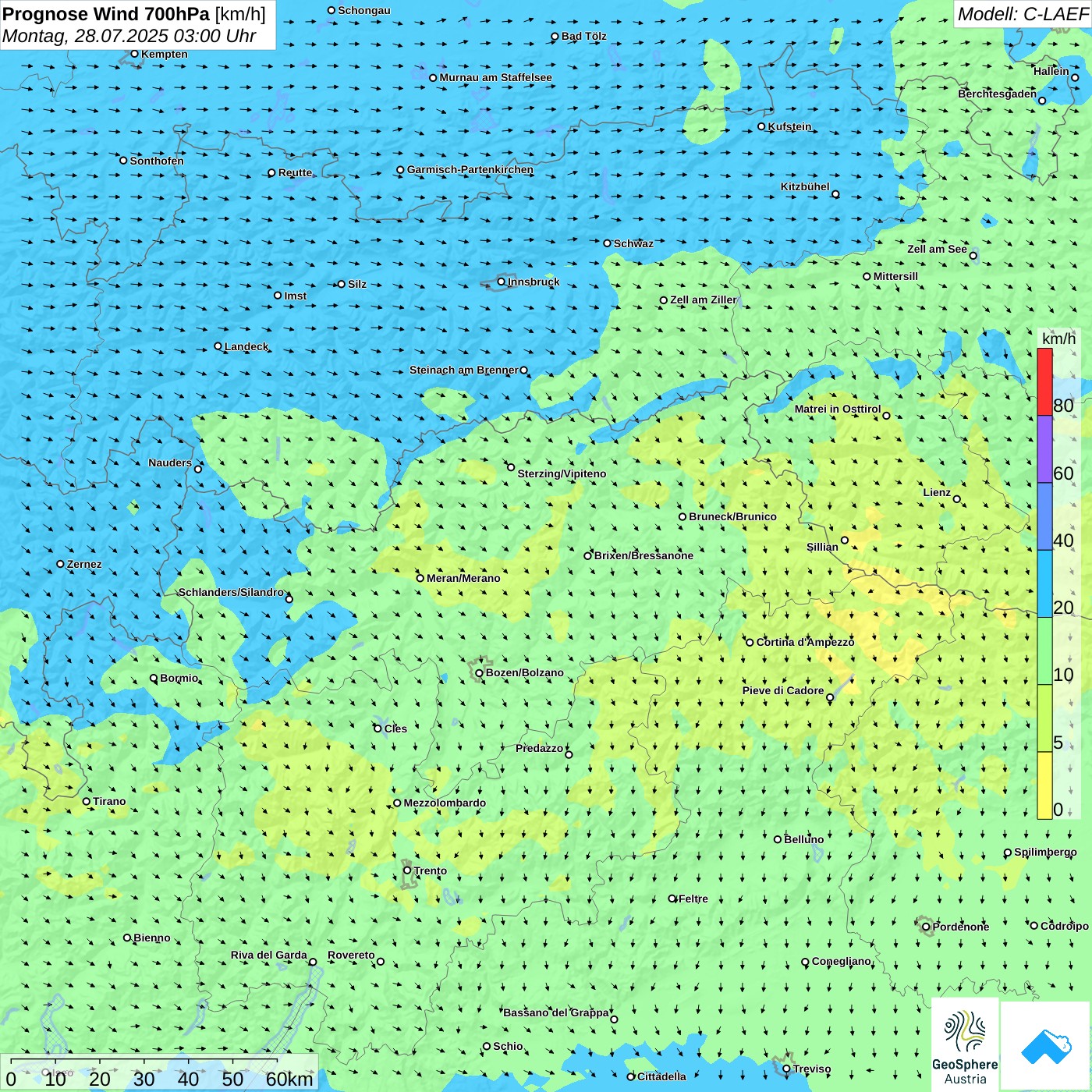Click the 'Bormio' map label
This screenshot has height=1092, width=1092.
pyautogui.click(x=179, y=678)
